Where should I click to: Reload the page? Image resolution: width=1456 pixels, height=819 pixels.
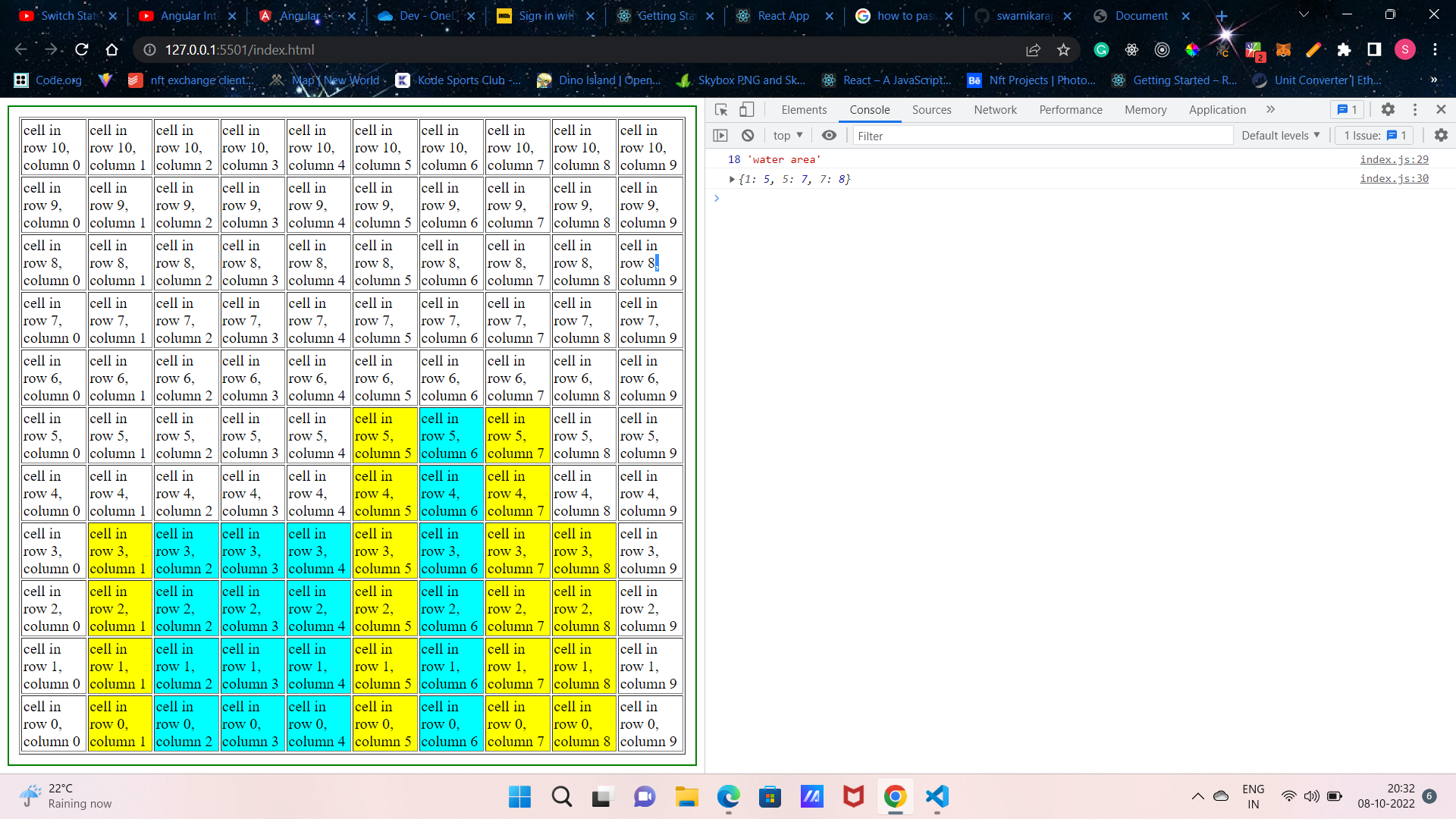[82, 50]
